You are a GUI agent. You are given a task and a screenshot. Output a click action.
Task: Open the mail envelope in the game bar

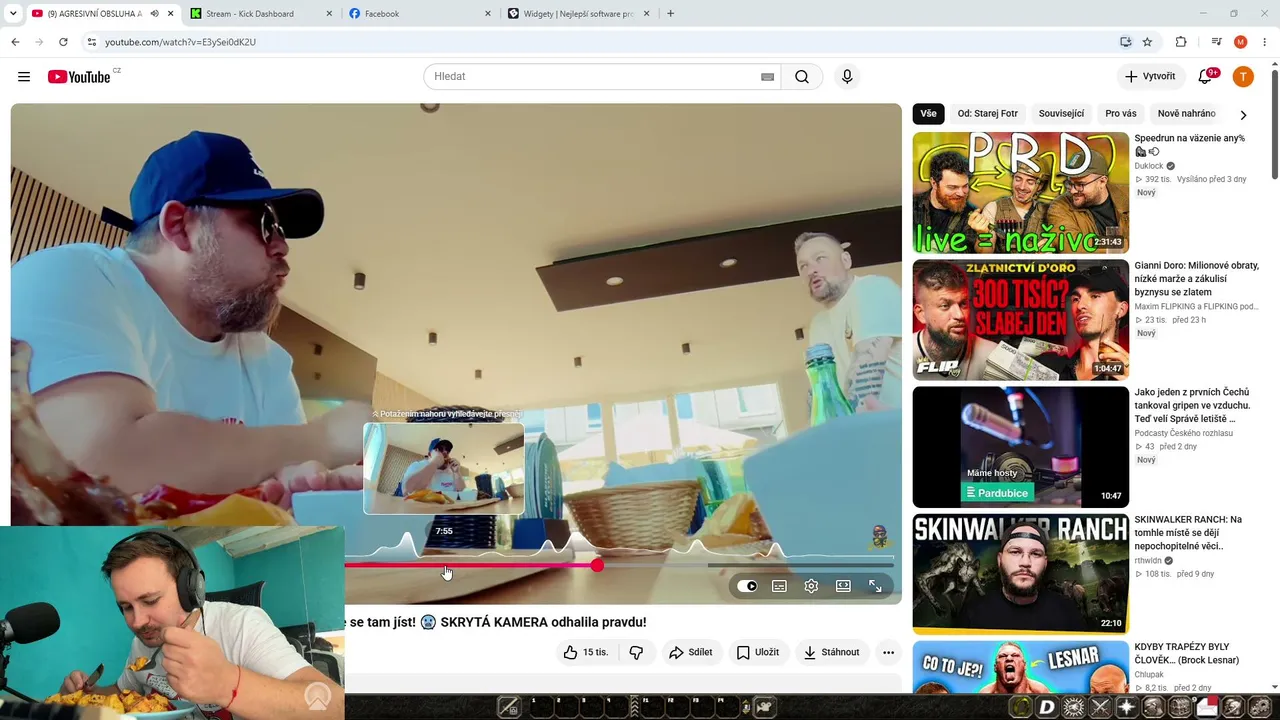pyautogui.click(x=1206, y=708)
